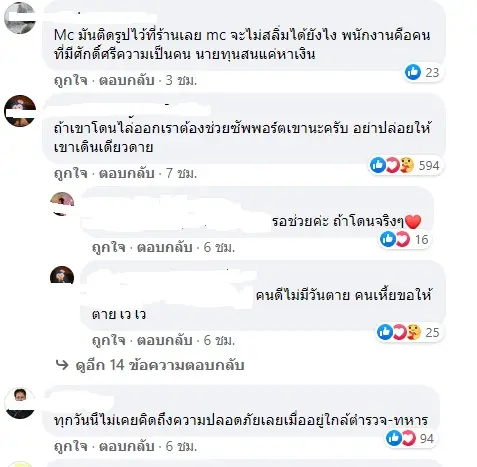Open reactions on the 94 comment
The width and height of the screenshot is (477, 467).
click(410, 438)
